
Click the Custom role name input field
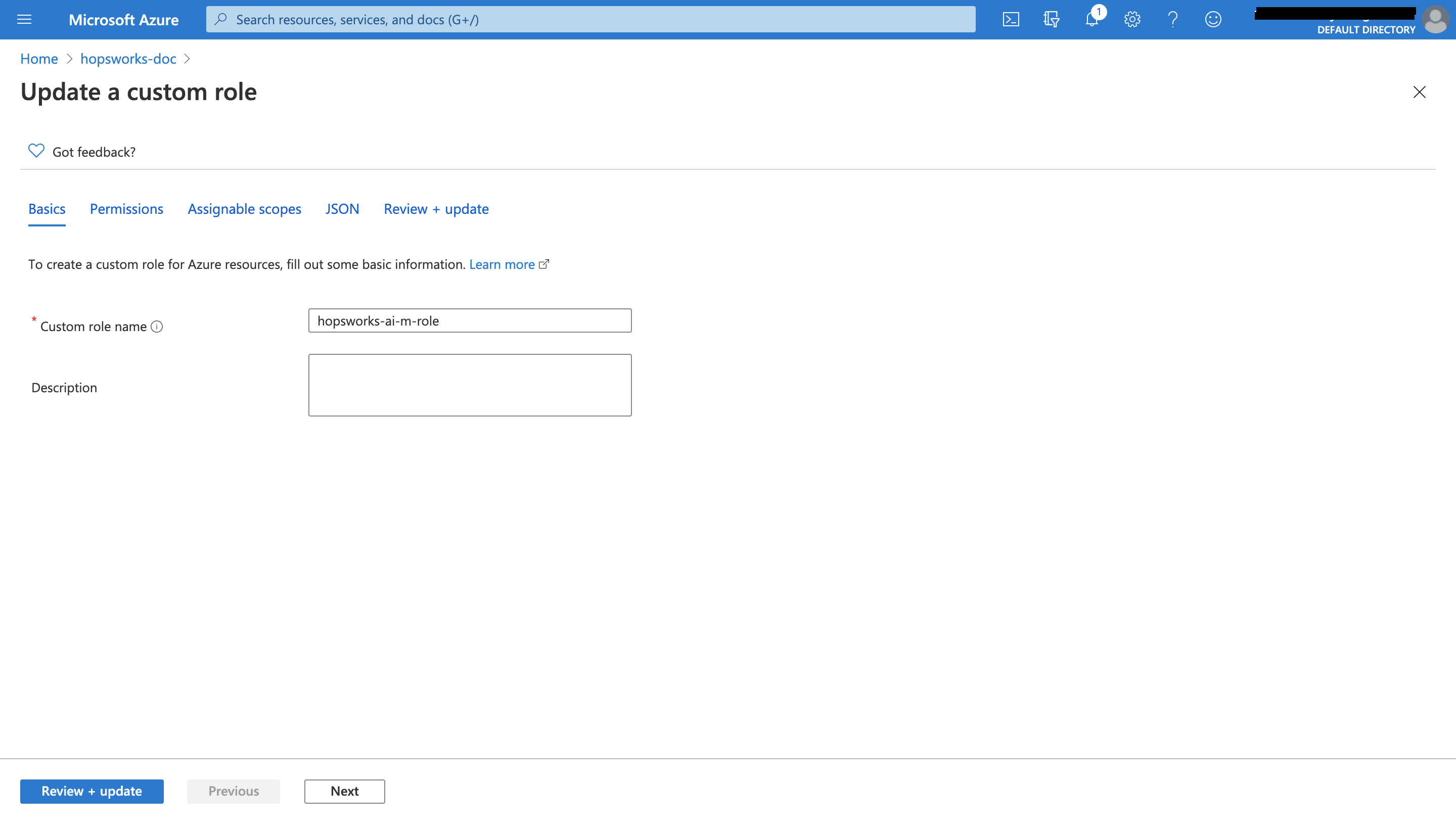coord(470,320)
